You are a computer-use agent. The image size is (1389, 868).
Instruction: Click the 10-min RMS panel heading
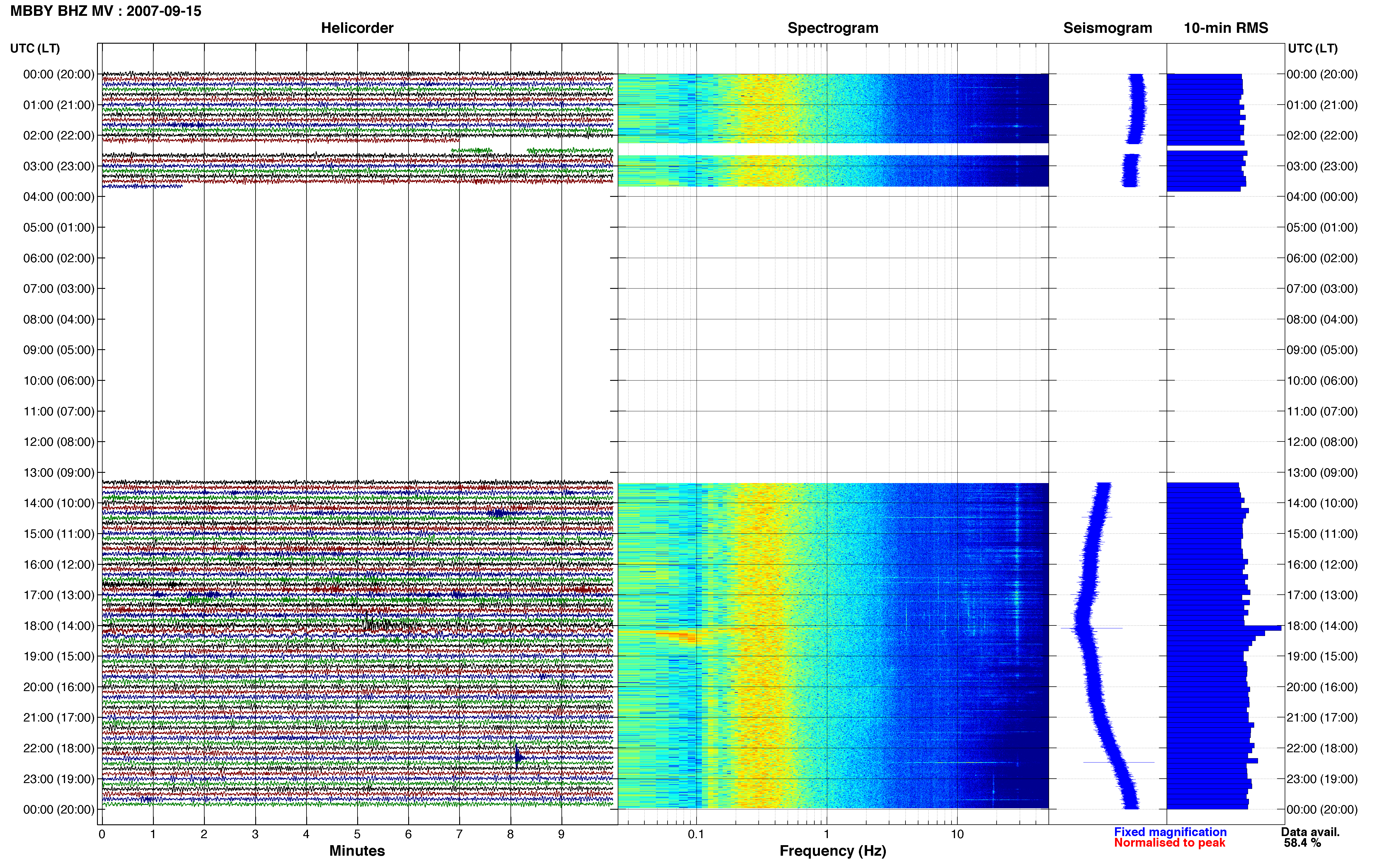pyautogui.click(x=1225, y=28)
